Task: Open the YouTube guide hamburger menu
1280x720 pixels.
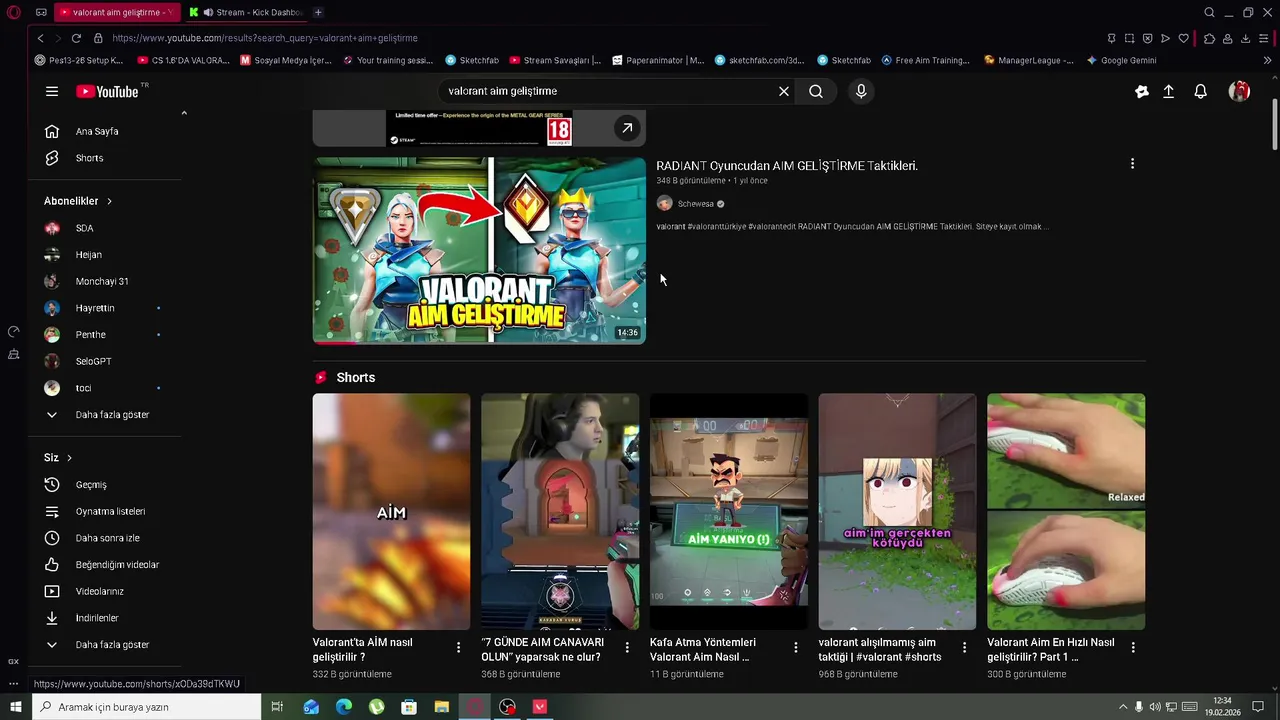Action: 52,91
